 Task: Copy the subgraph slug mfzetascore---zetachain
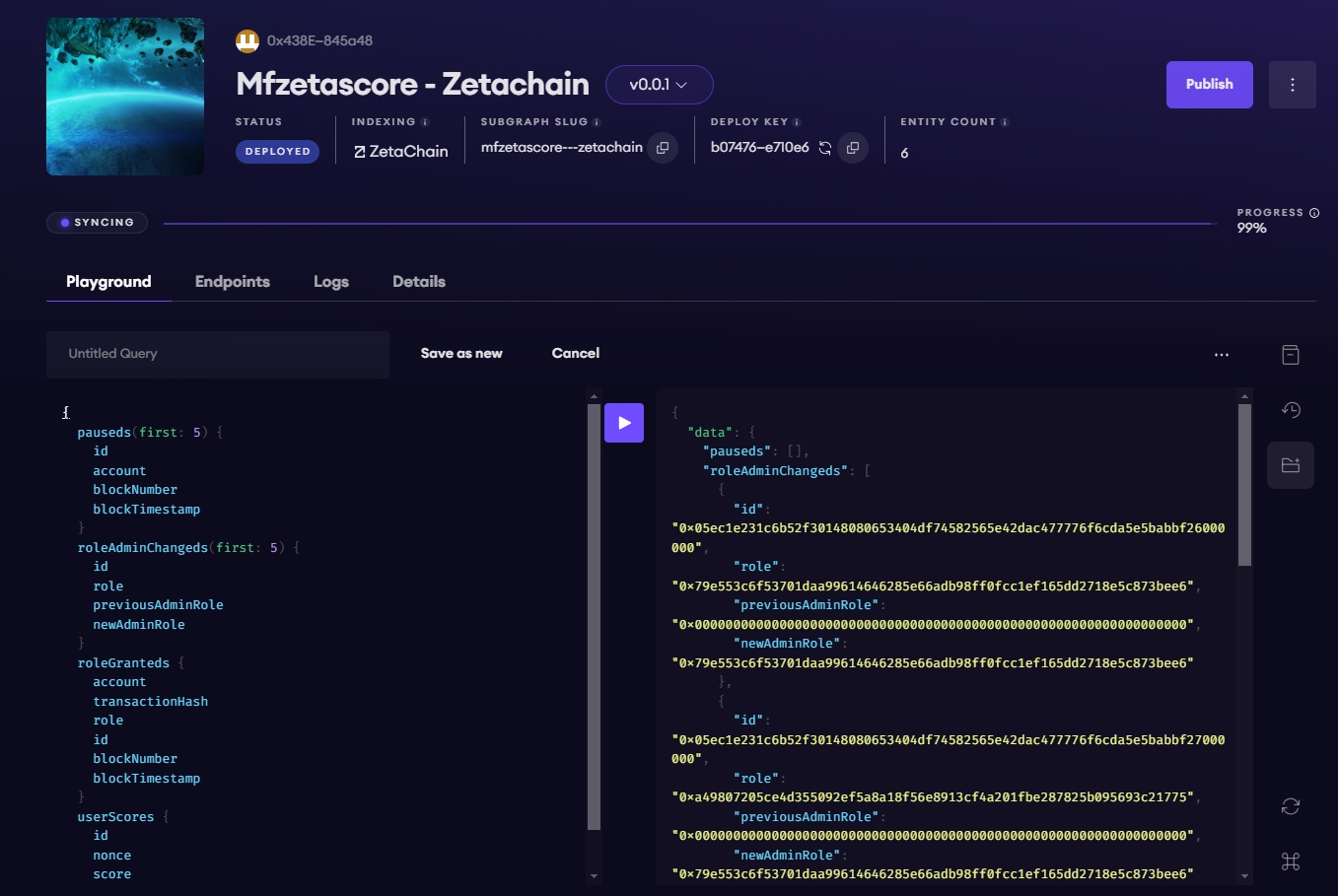pos(663,148)
